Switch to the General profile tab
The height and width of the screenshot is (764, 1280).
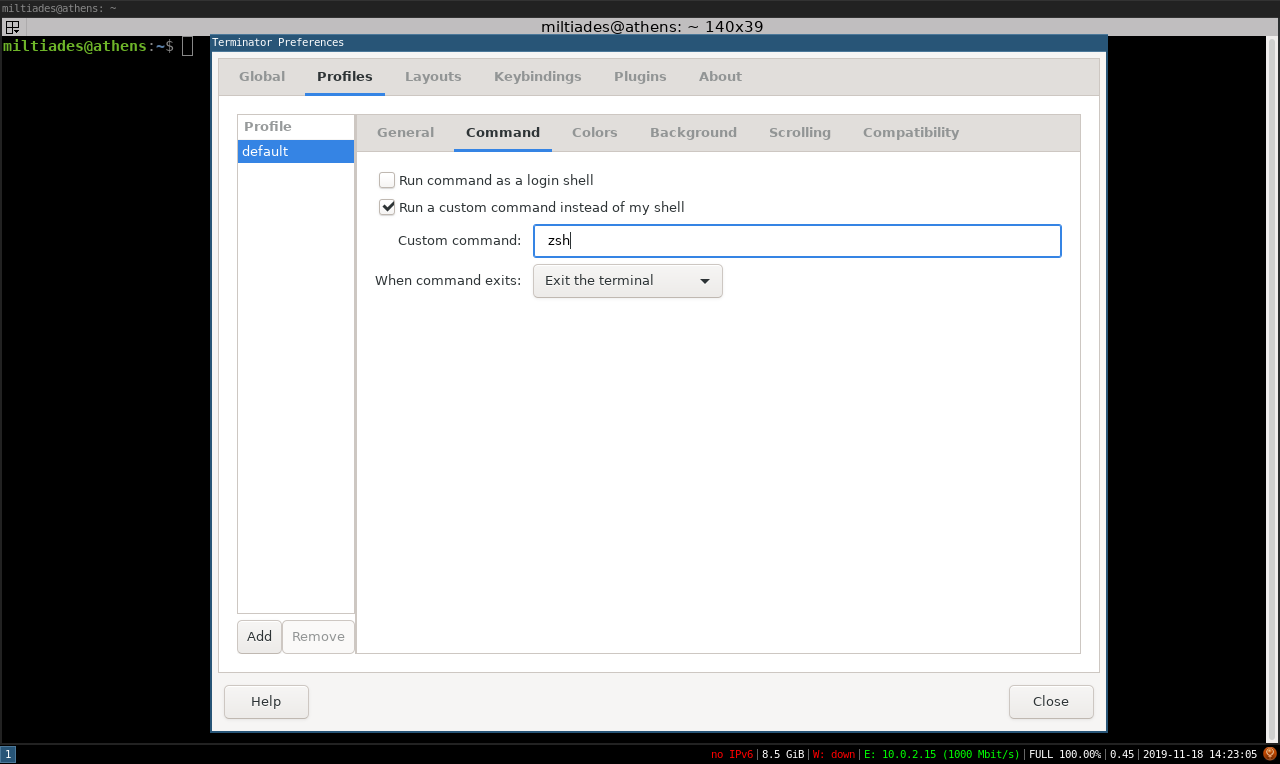405,132
